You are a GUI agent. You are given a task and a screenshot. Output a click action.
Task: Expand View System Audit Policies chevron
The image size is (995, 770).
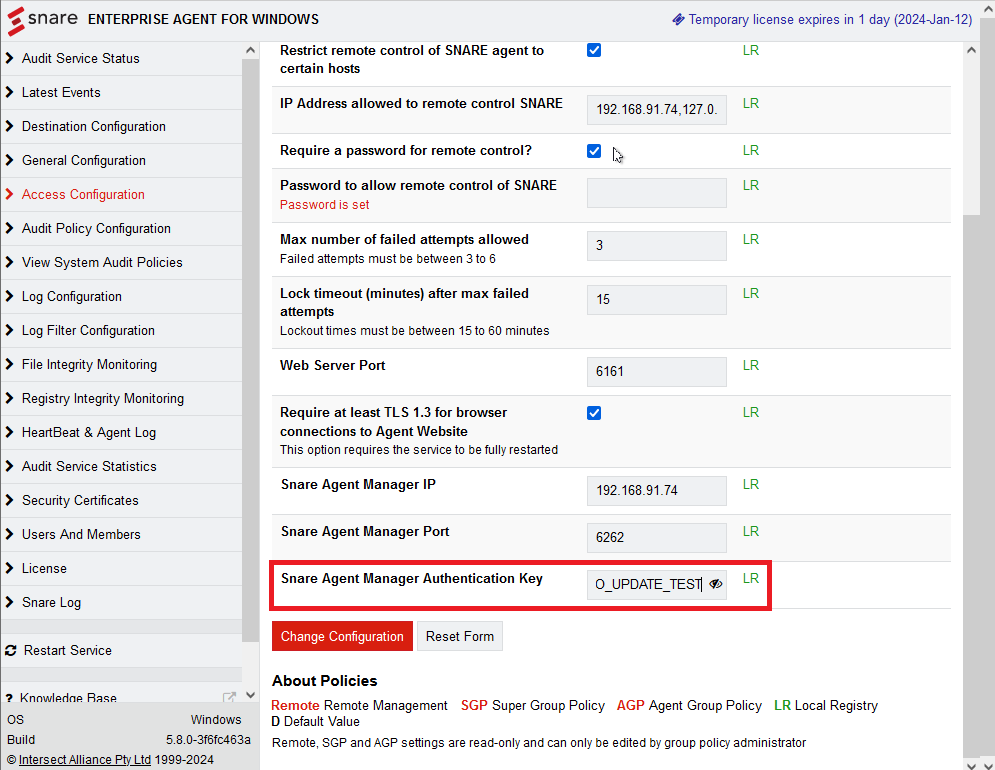pos(10,262)
